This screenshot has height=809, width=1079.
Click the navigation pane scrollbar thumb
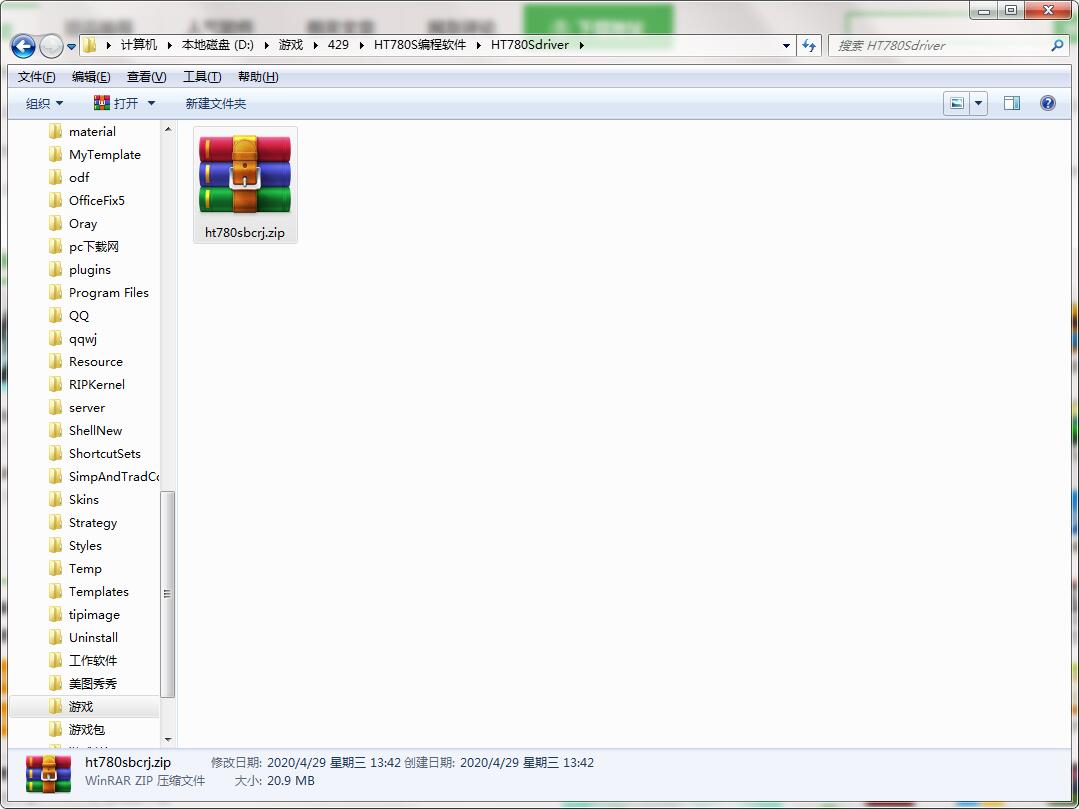(168, 594)
